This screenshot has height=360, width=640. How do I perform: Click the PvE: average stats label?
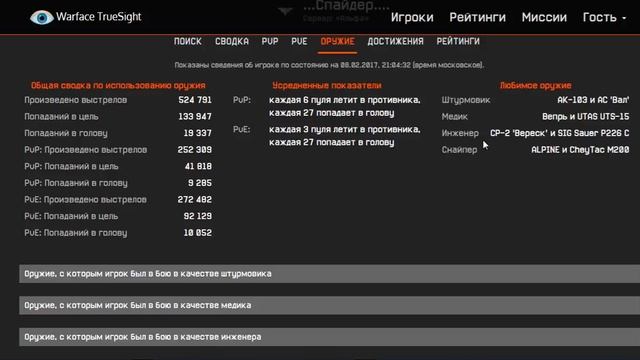click(x=241, y=129)
